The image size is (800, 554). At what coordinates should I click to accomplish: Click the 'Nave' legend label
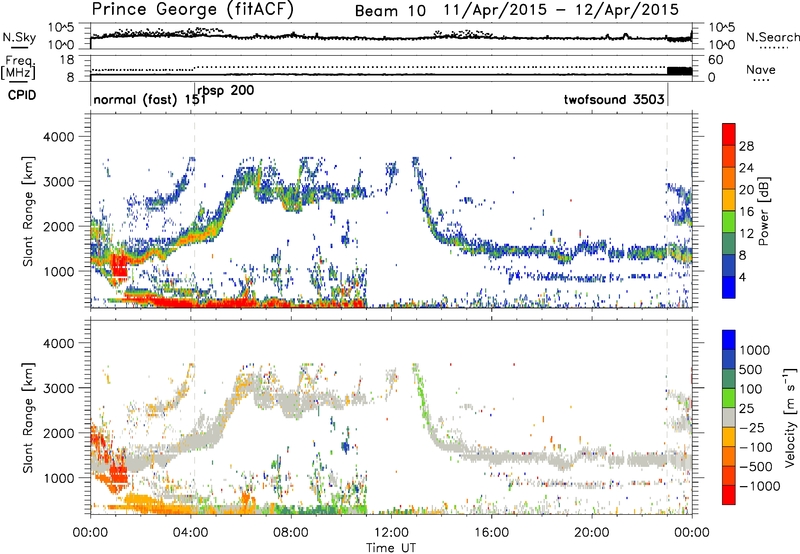(761, 70)
